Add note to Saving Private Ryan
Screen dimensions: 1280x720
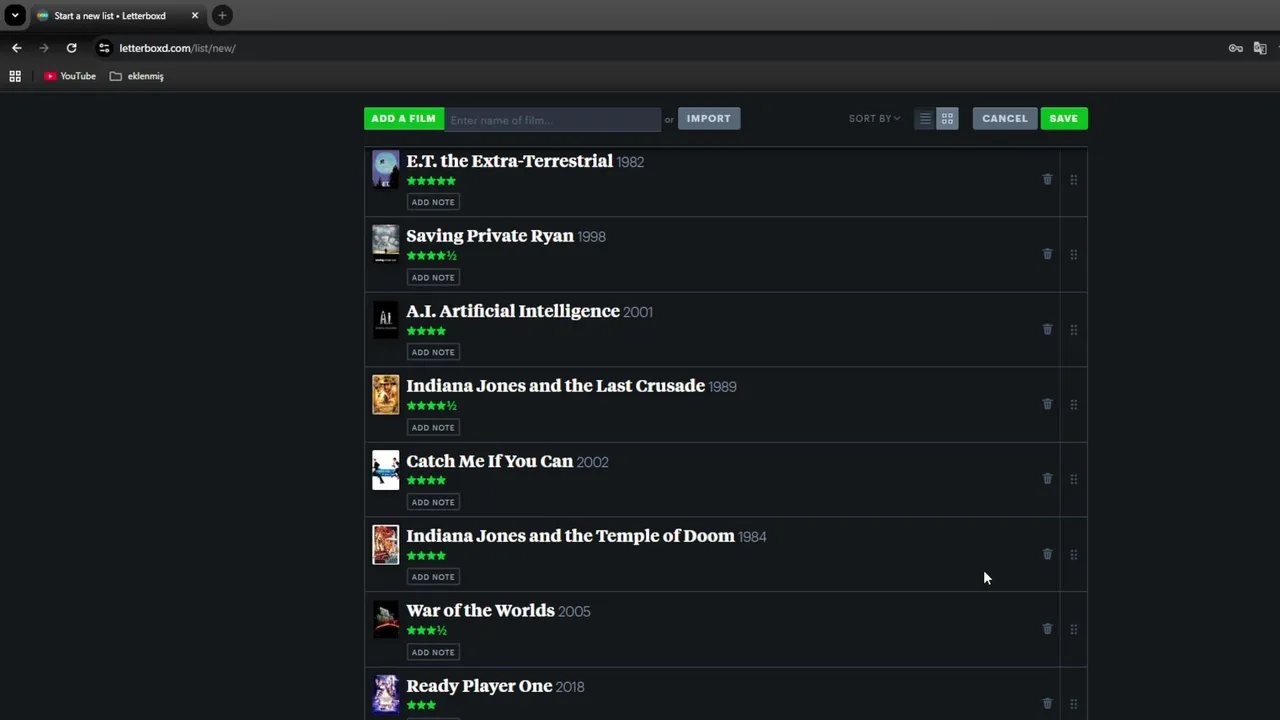pyautogui.click(x=433, y=277)
